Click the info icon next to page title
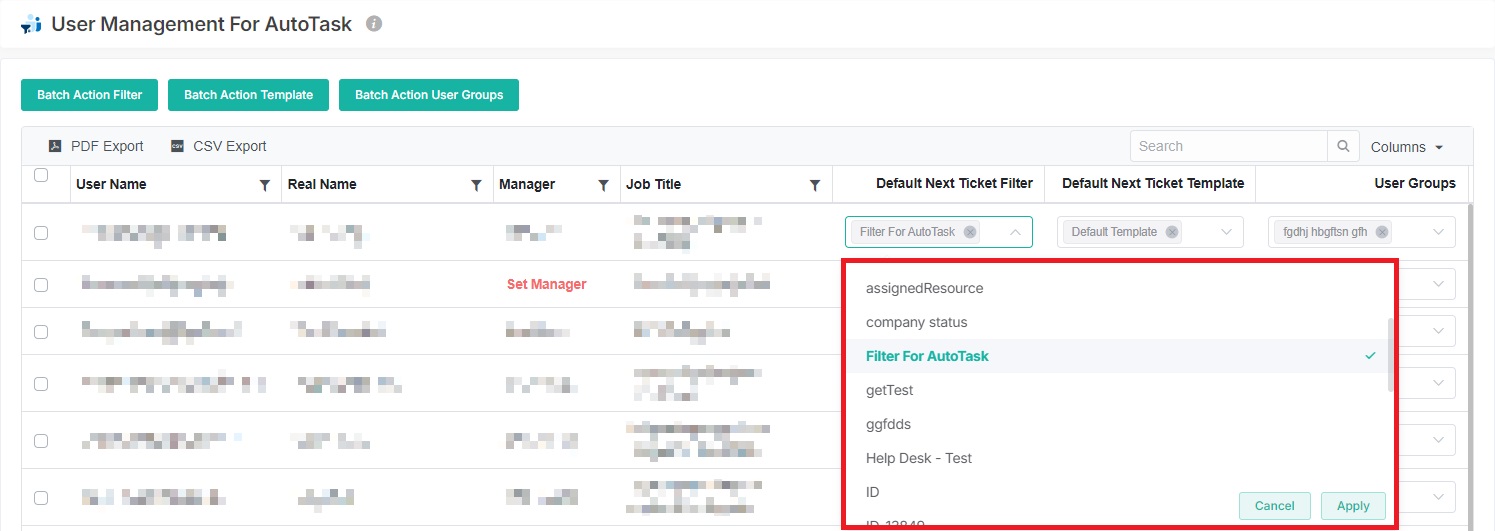The width and height of the screenshot is (1495, 531). pos(374,23)
